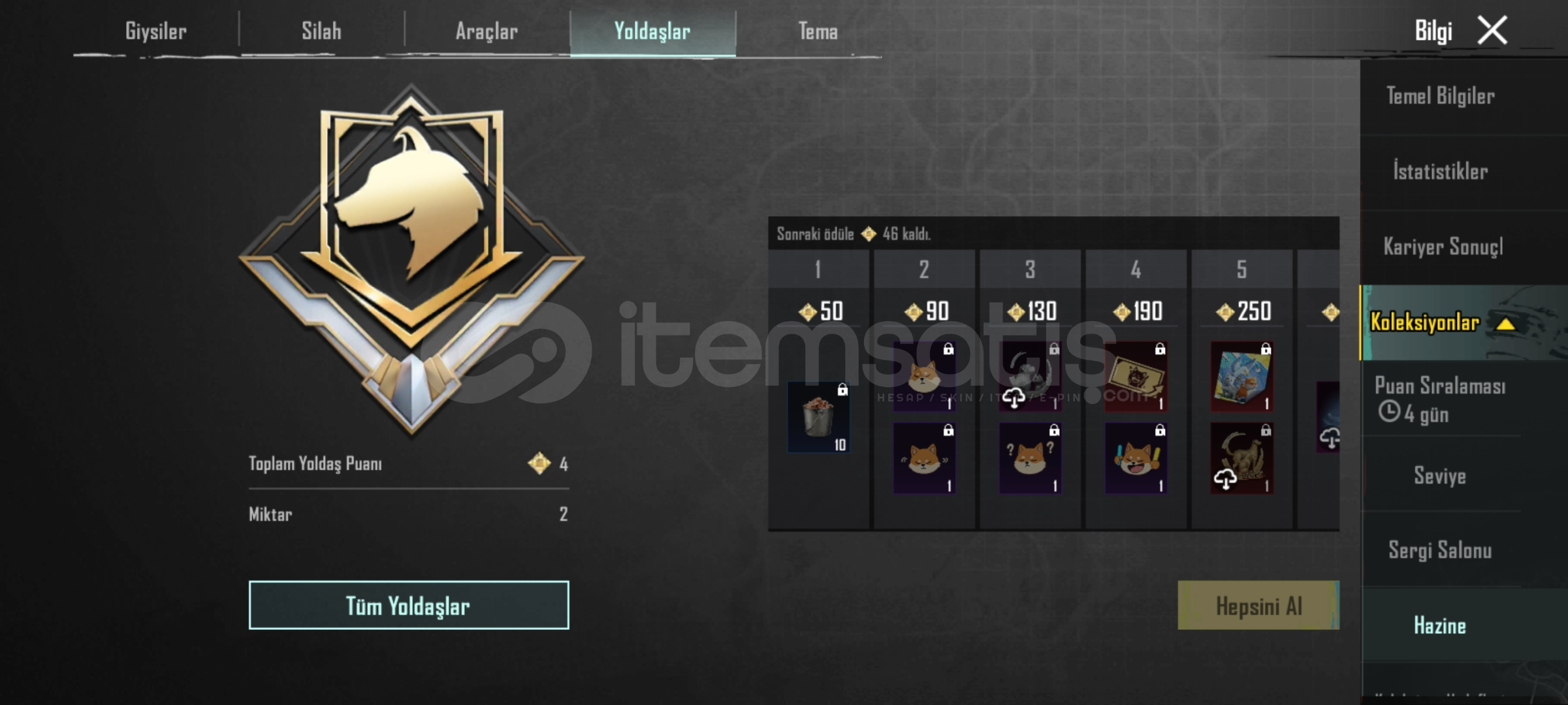Select the Shiba avatar reward under 90
Image resolution: width=1568 pixels, height=705 pixels.
click(x=924, y=377)
